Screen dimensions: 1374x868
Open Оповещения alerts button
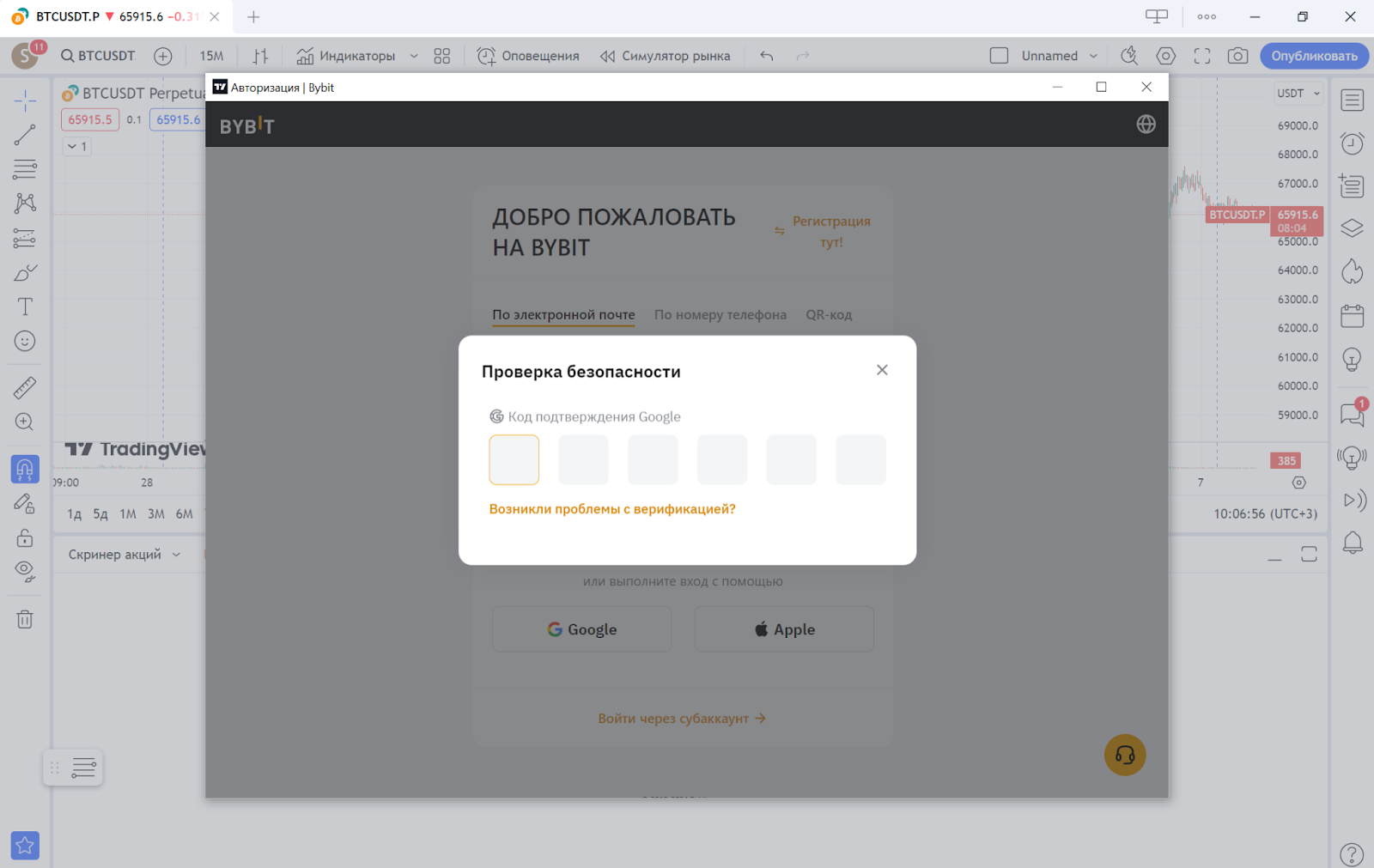(x=528, y=56)
